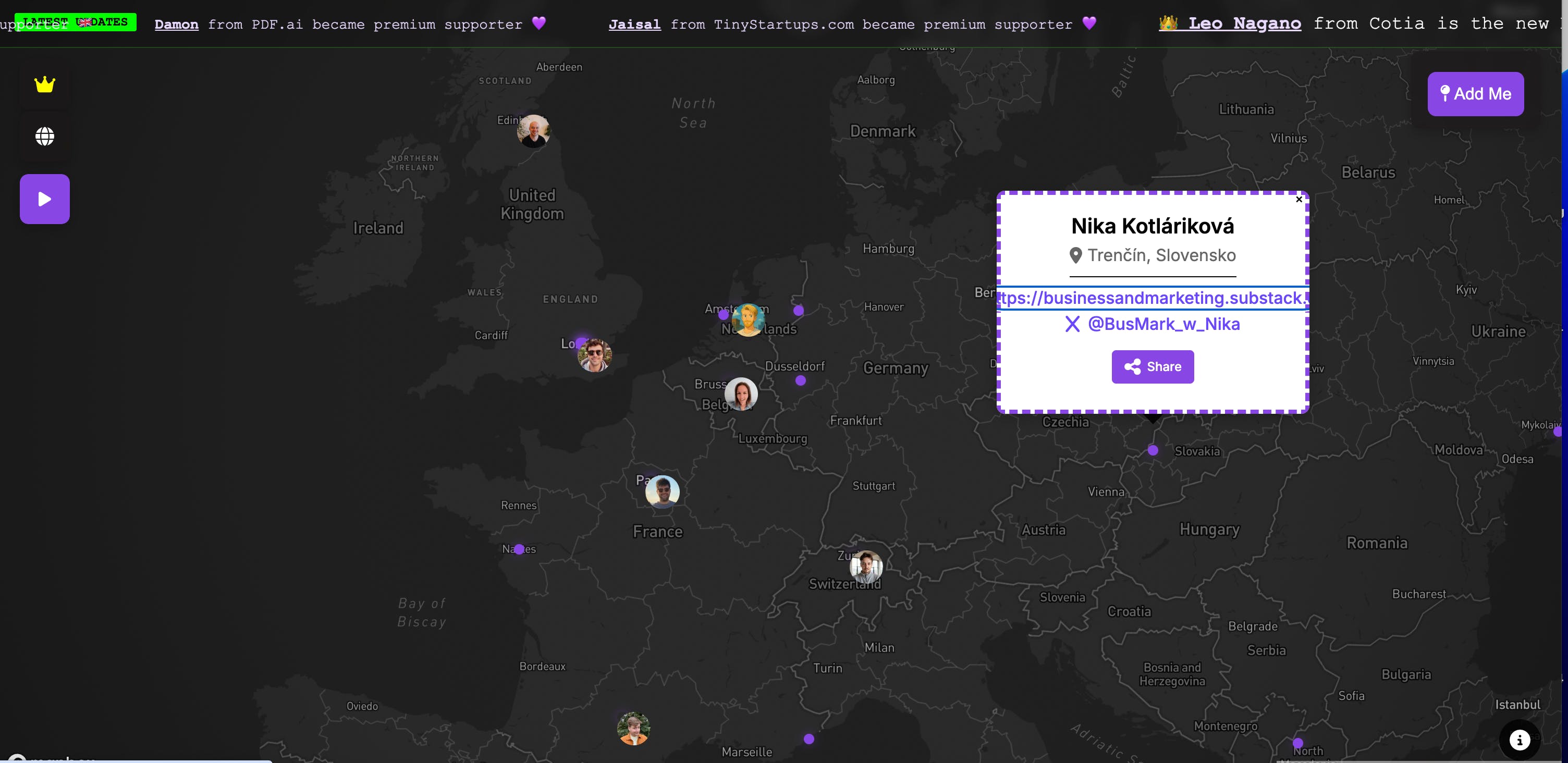Click the Damon link in ticker
This screenshot has width=1568, height=763.
[x=177, y=24]
